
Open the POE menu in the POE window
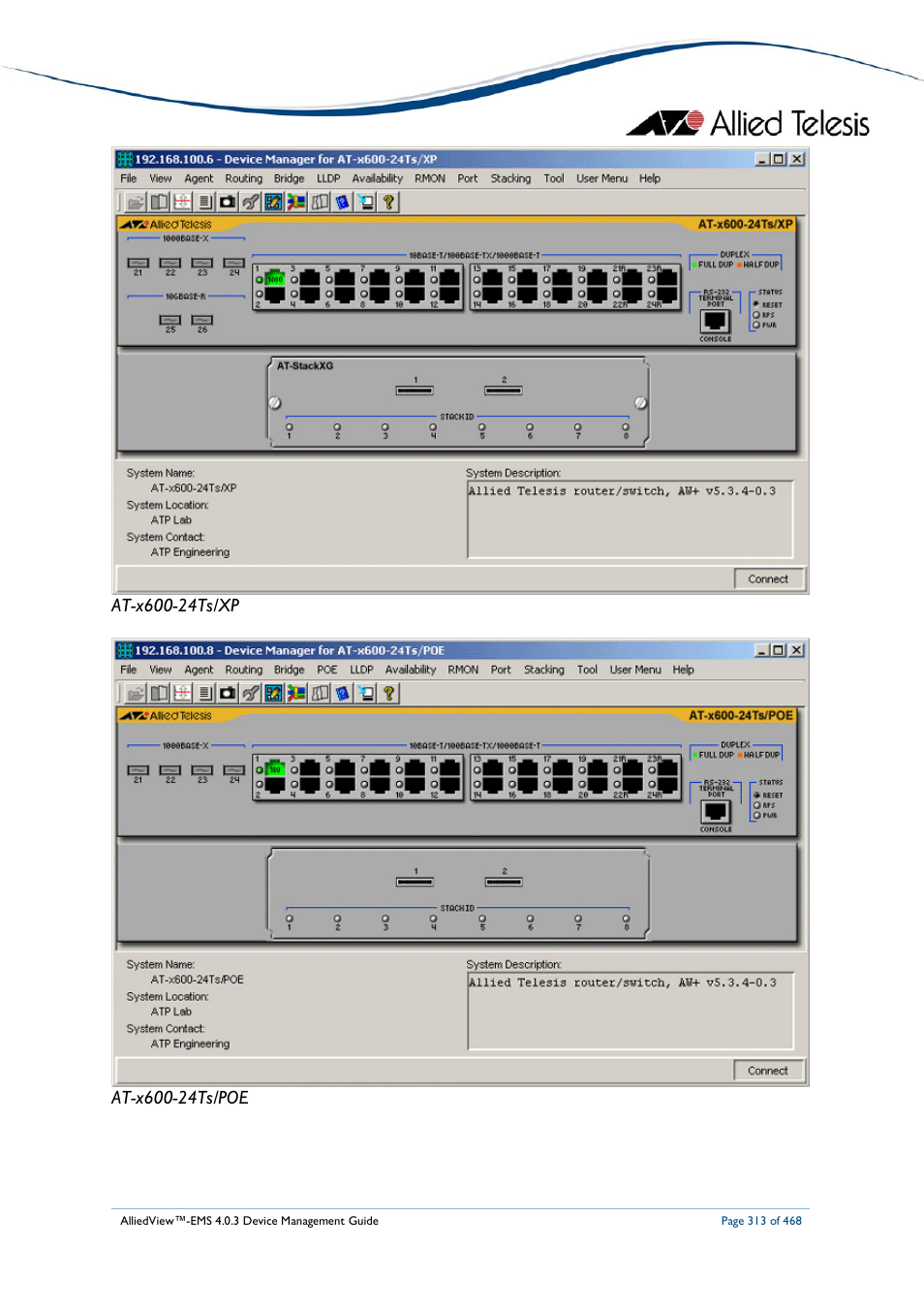coord(327,670)
